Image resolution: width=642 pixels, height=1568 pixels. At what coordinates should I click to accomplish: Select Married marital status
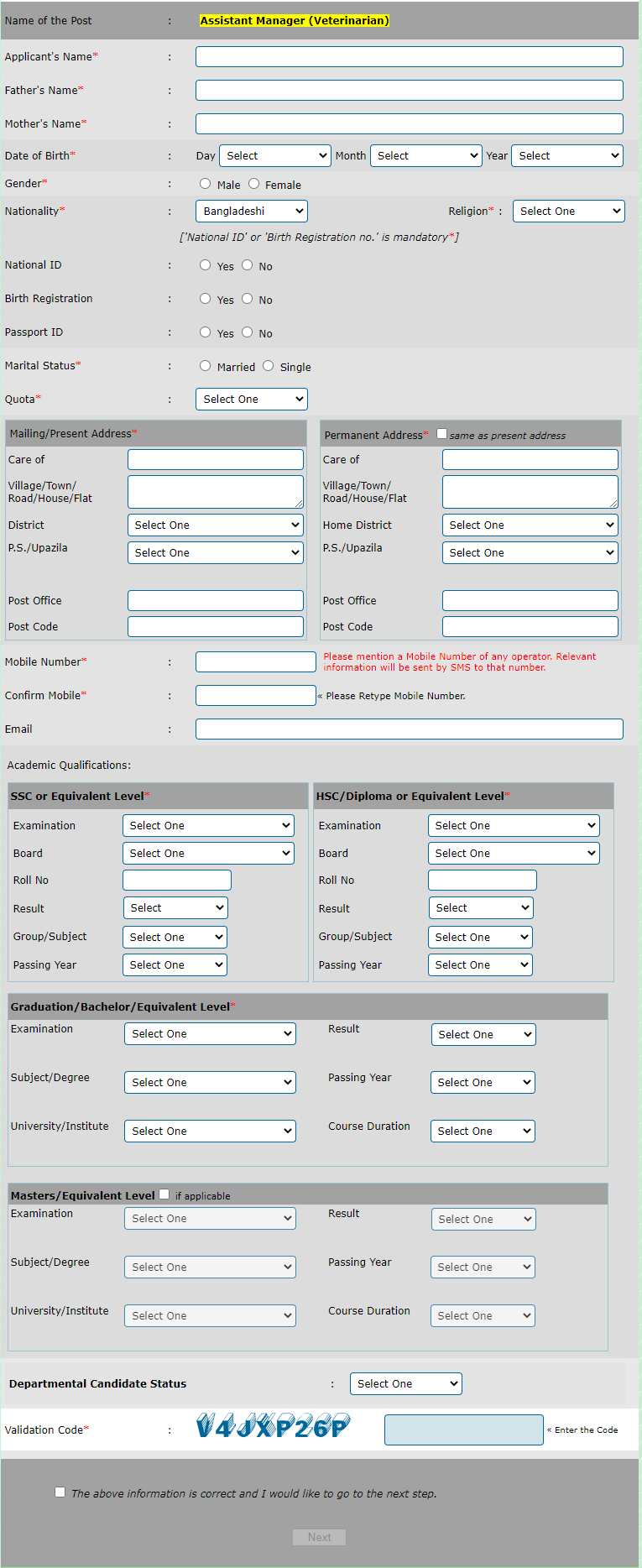205,366
